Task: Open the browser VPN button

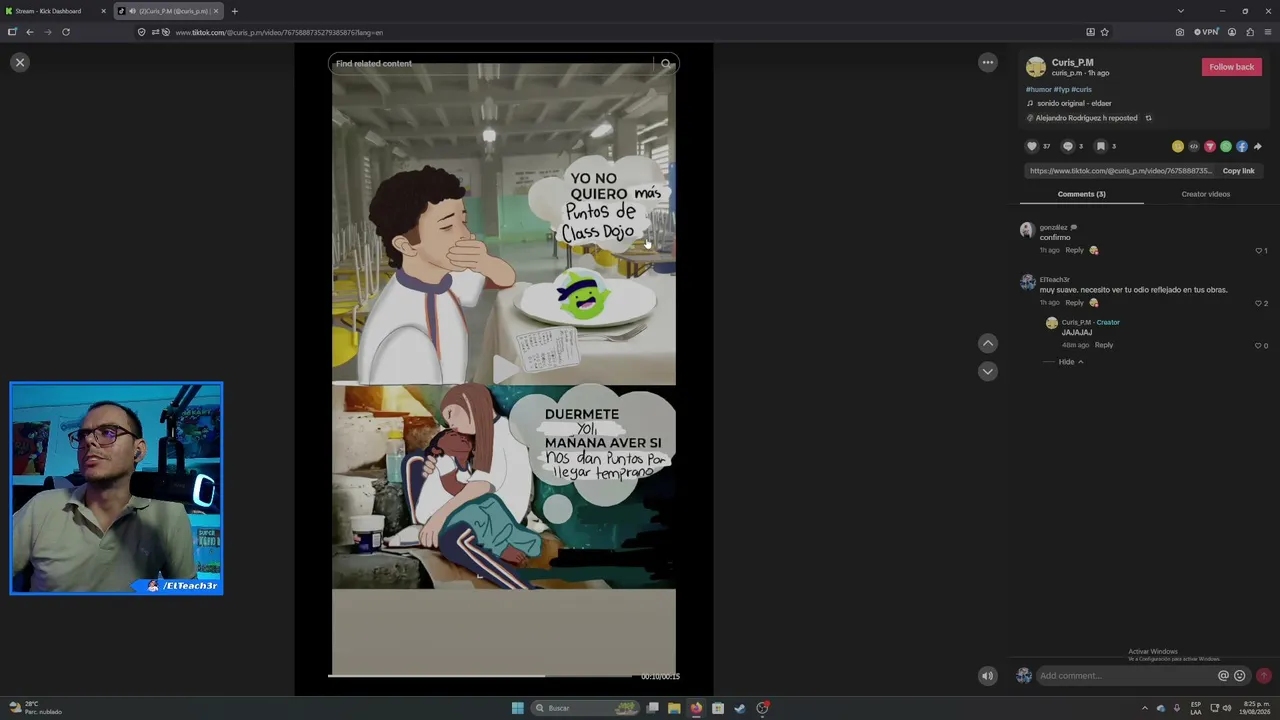Action: [x=1206, y=32]
